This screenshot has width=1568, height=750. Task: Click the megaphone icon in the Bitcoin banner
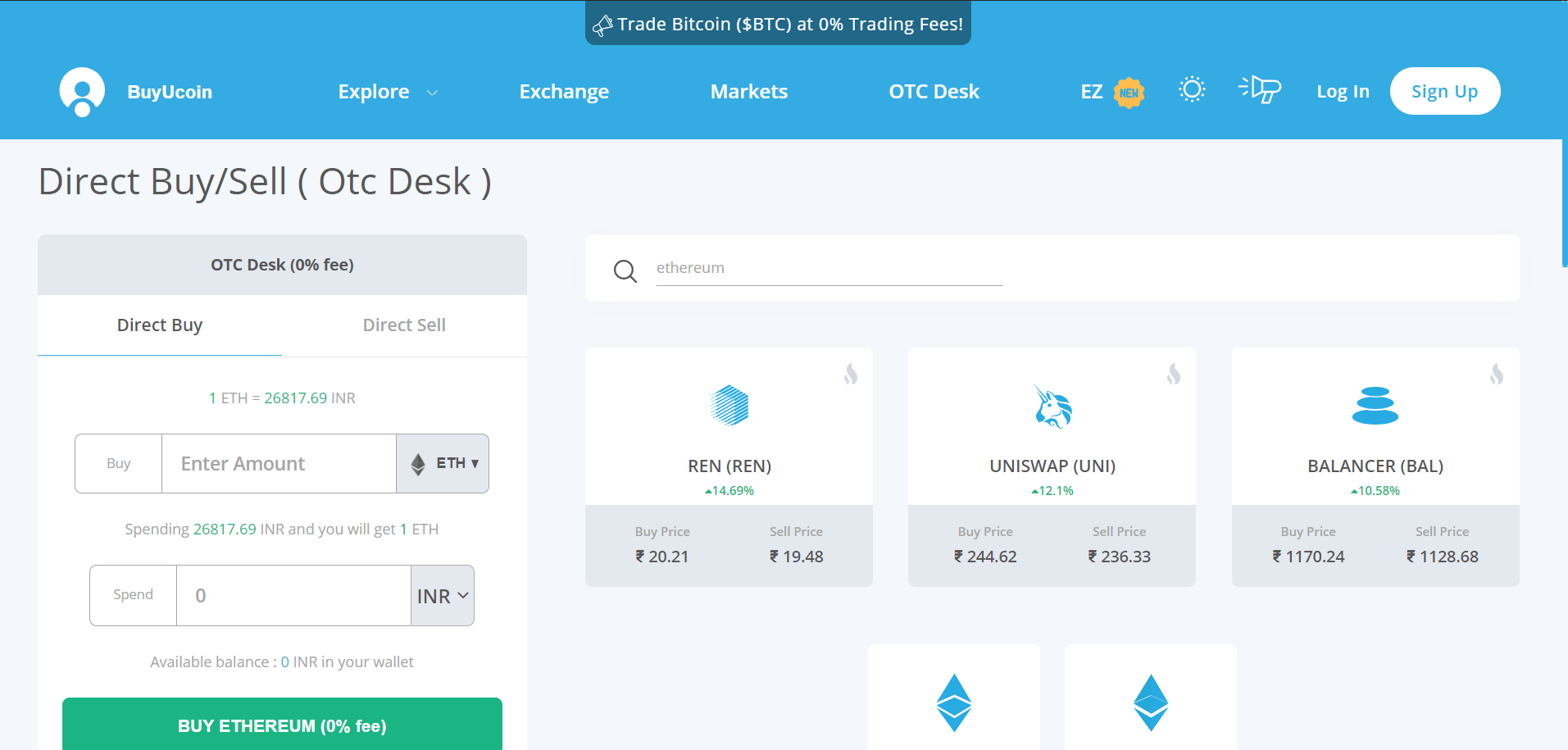pos(602,25)
